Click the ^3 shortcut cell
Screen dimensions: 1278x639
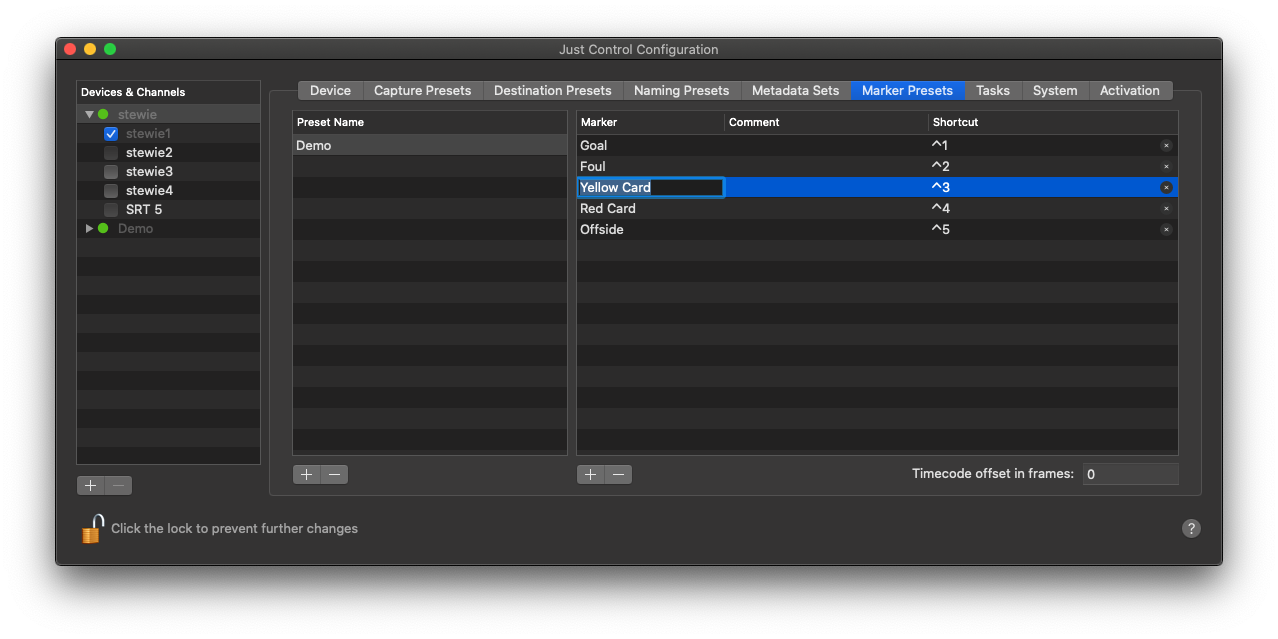coord(940,187)
